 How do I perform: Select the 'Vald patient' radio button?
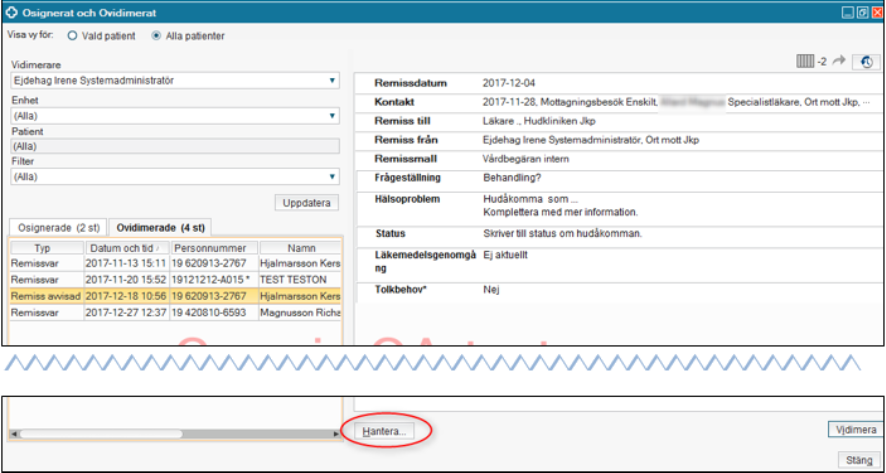(x=72, y=36)
